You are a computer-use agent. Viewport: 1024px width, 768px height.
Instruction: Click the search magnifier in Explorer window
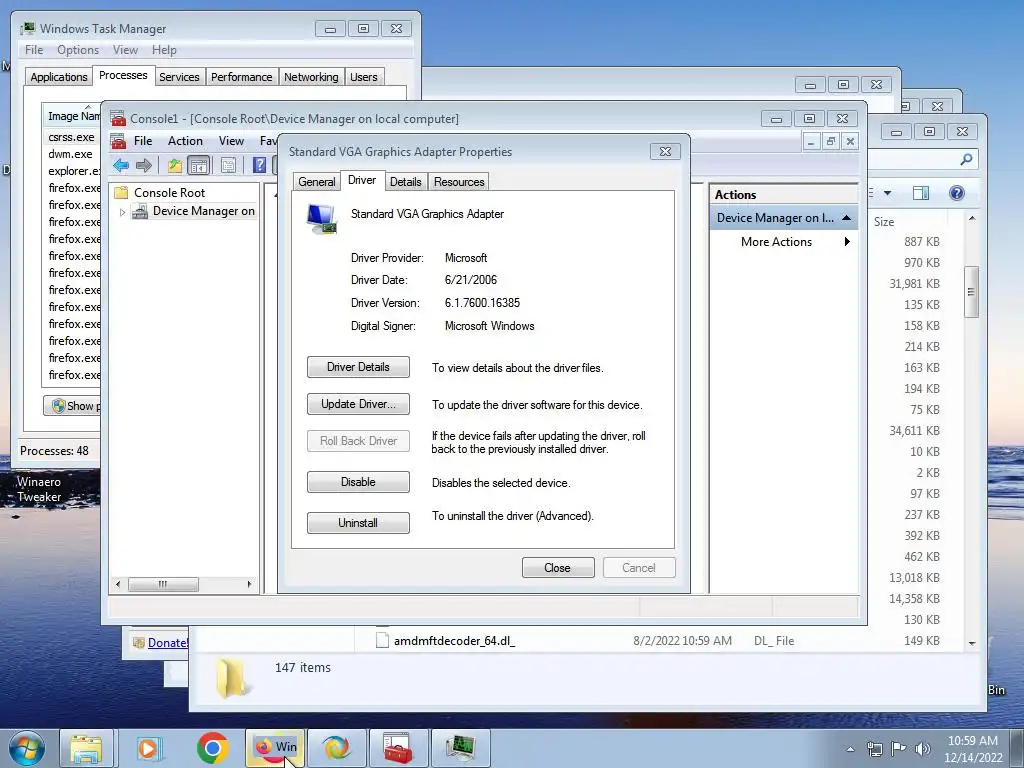pos(967,159)
